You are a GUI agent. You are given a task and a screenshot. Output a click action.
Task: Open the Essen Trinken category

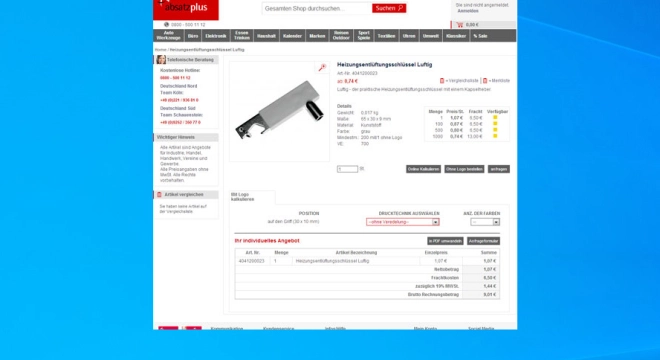point(242,36)
